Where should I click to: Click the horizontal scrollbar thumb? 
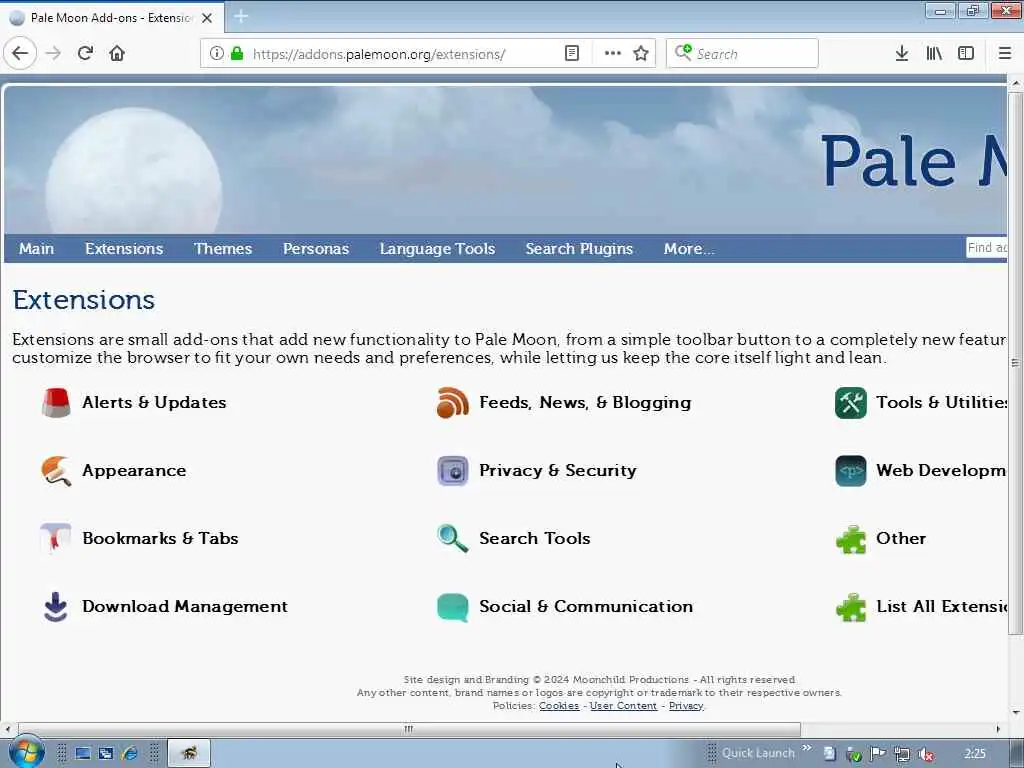(x=409, y=729)
